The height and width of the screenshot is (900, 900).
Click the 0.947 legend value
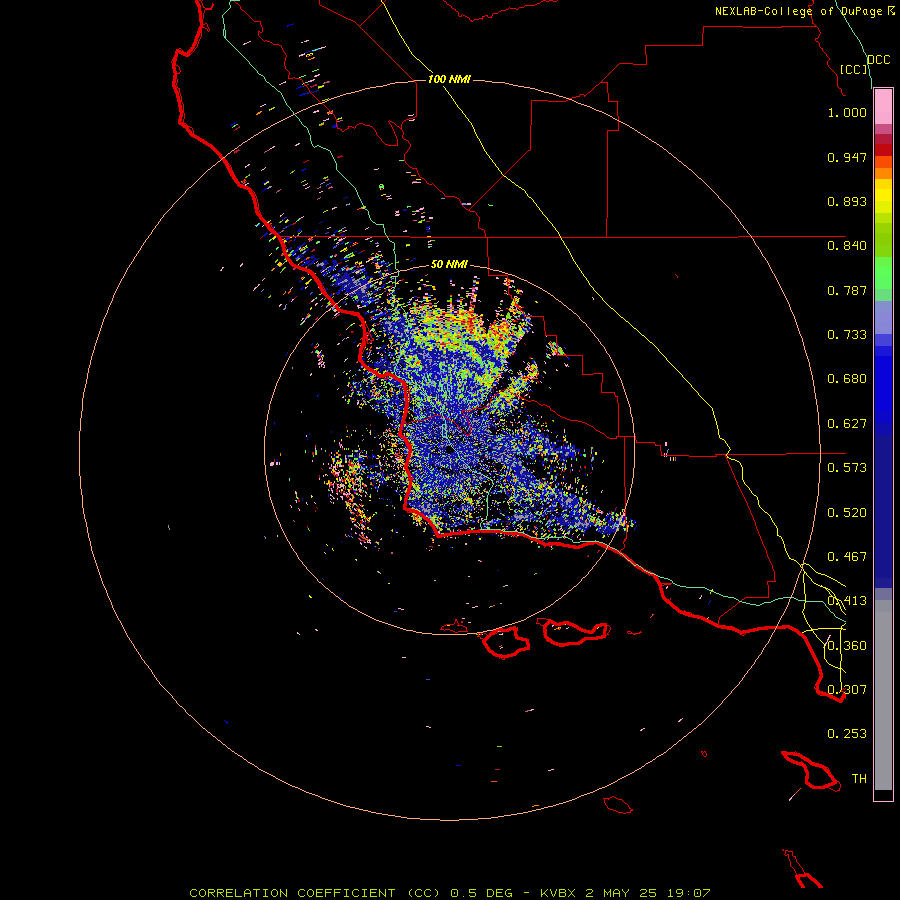coord(847,157)
